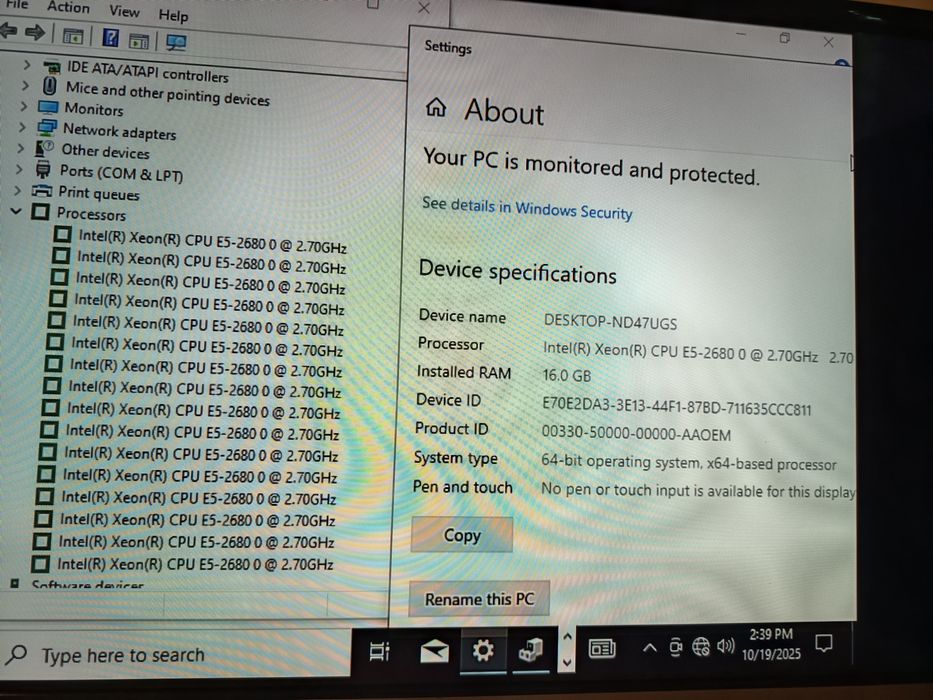Expand the Monitors node

(24, 106)
